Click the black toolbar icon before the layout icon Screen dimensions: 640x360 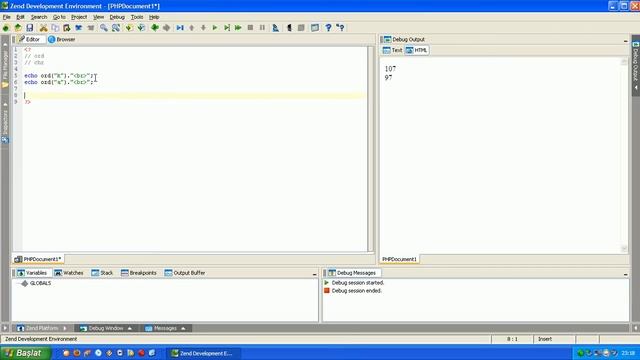289,28
